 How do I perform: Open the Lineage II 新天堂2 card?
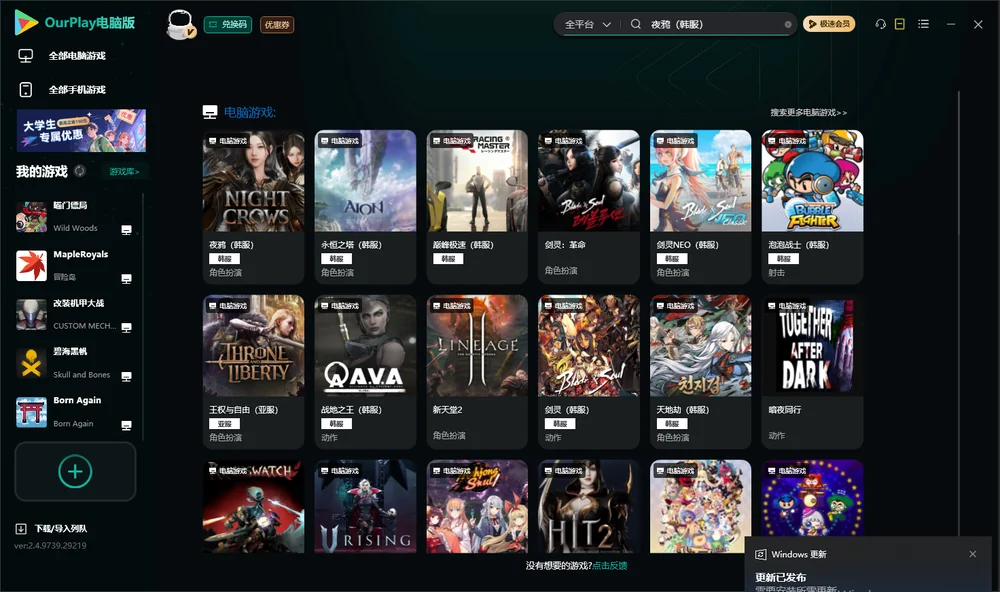477,372
